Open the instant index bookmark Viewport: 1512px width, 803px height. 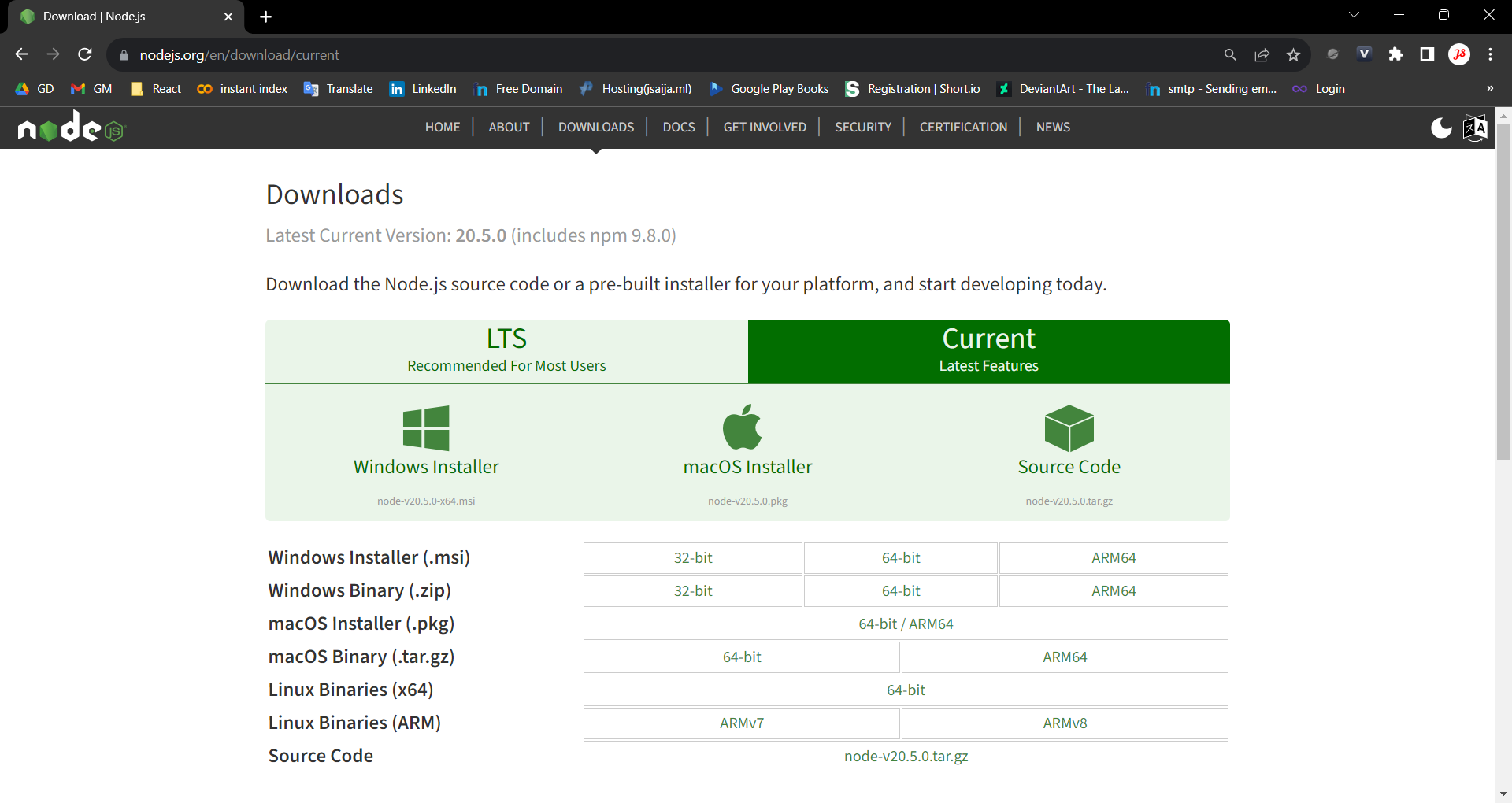[243, 89]
